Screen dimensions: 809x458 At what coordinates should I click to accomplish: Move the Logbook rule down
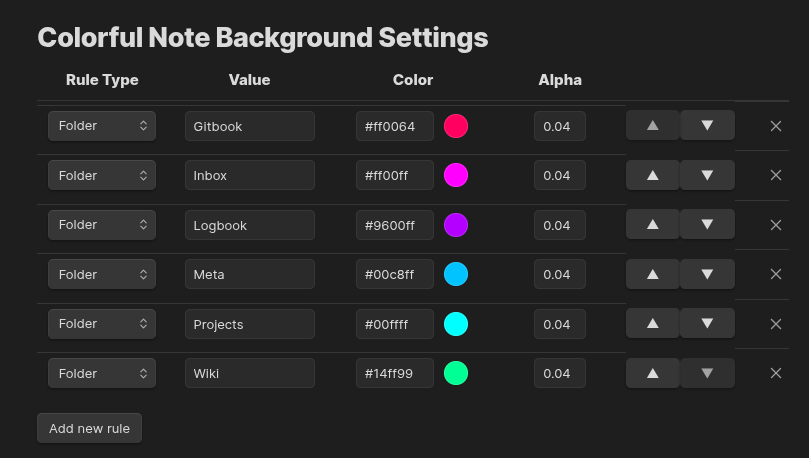707,225
